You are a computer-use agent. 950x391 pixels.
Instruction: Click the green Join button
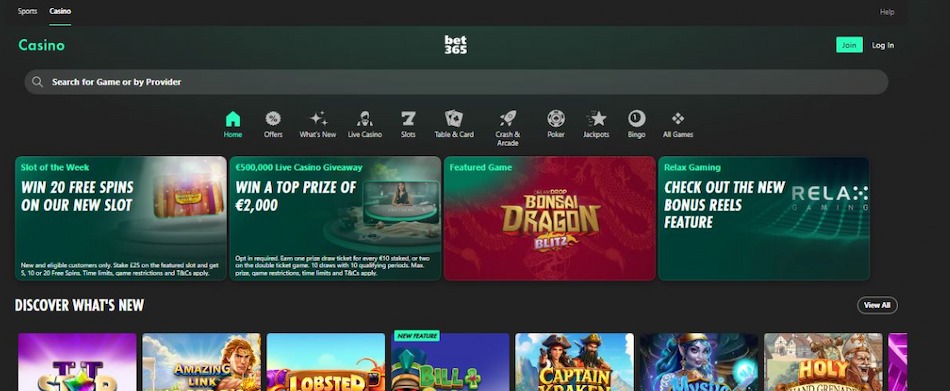coord(849,45)
